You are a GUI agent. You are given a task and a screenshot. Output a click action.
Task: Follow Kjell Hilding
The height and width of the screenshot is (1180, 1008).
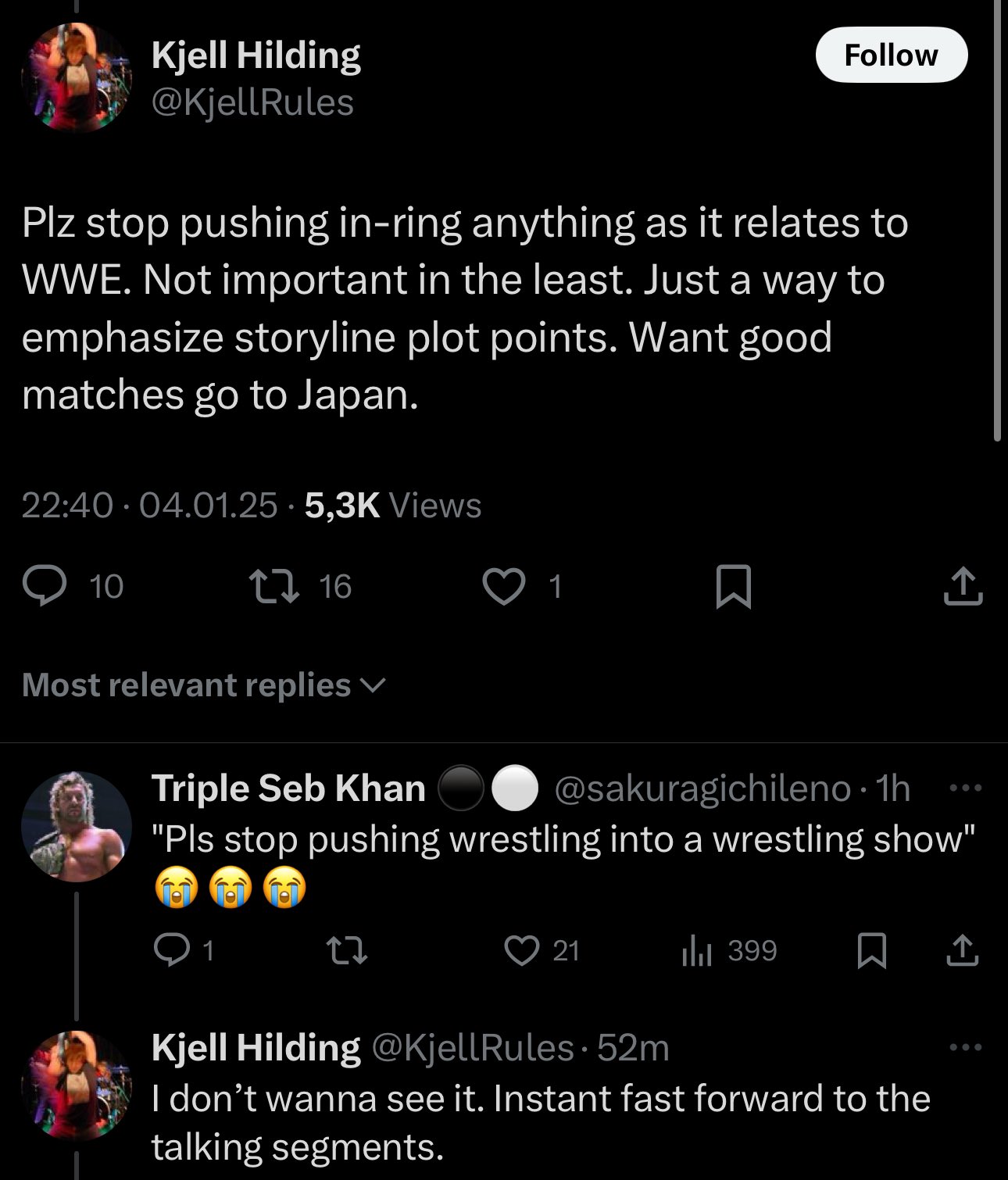pos(891,55)
